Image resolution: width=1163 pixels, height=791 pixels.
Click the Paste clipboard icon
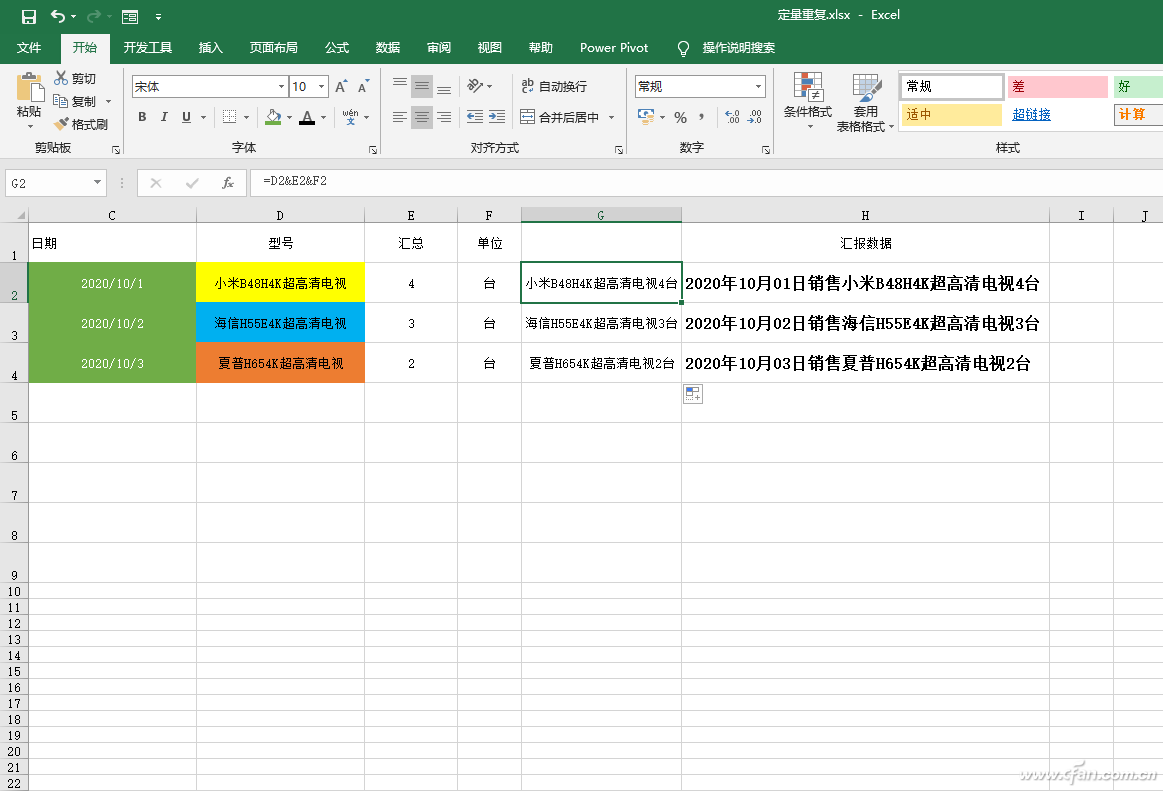29,87
